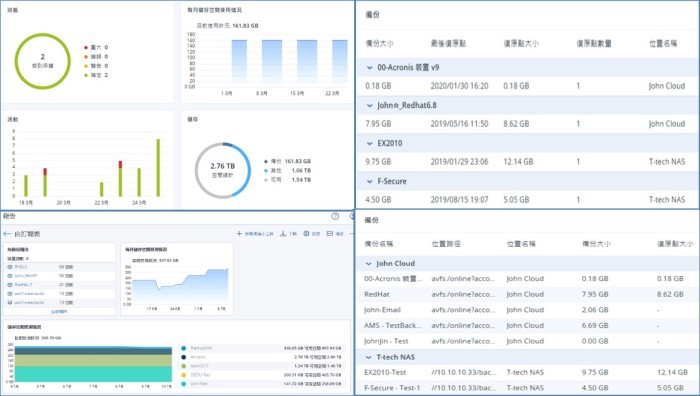Click the 2.06 GB backup size cell
This screenshot has height=396, width=700.
[x=595, y=310]
